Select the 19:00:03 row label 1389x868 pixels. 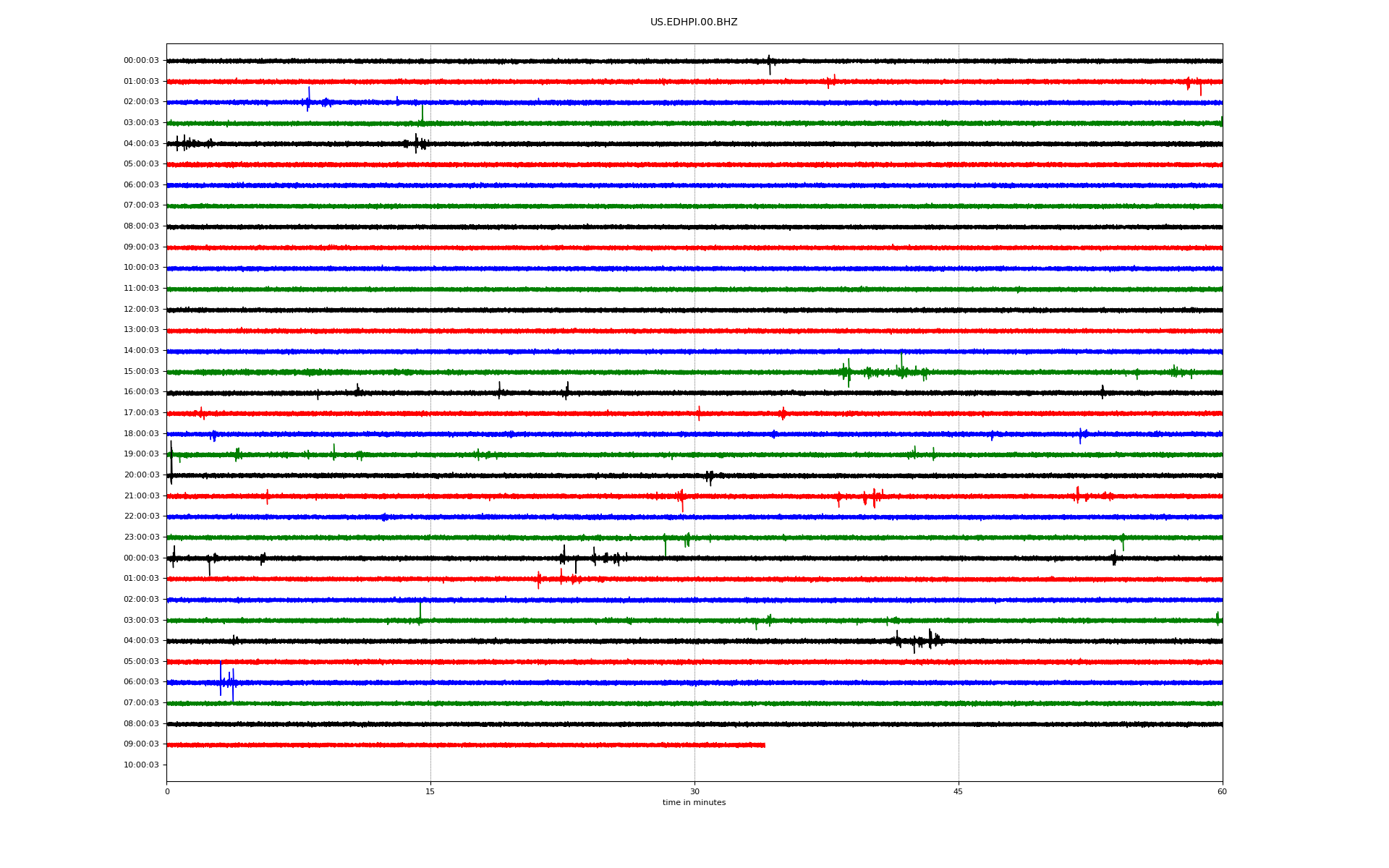click(141, 454)
